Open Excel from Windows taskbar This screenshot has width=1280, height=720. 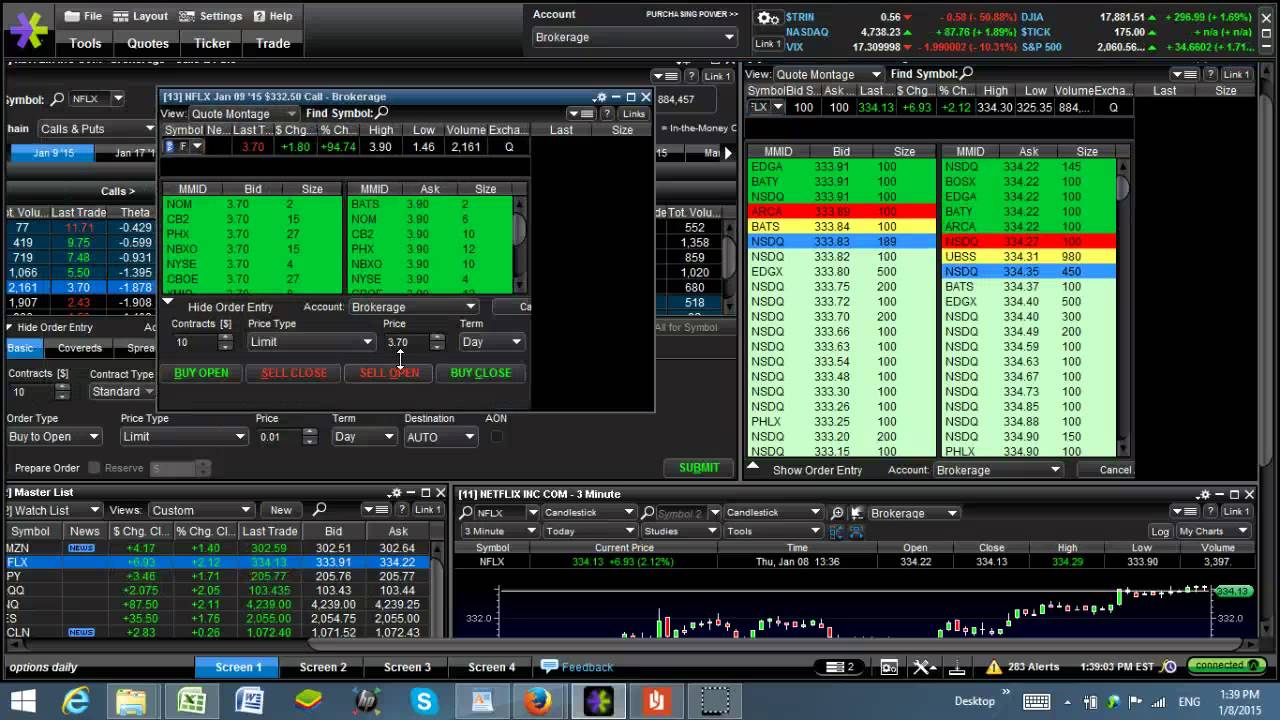tap(191, 701)
